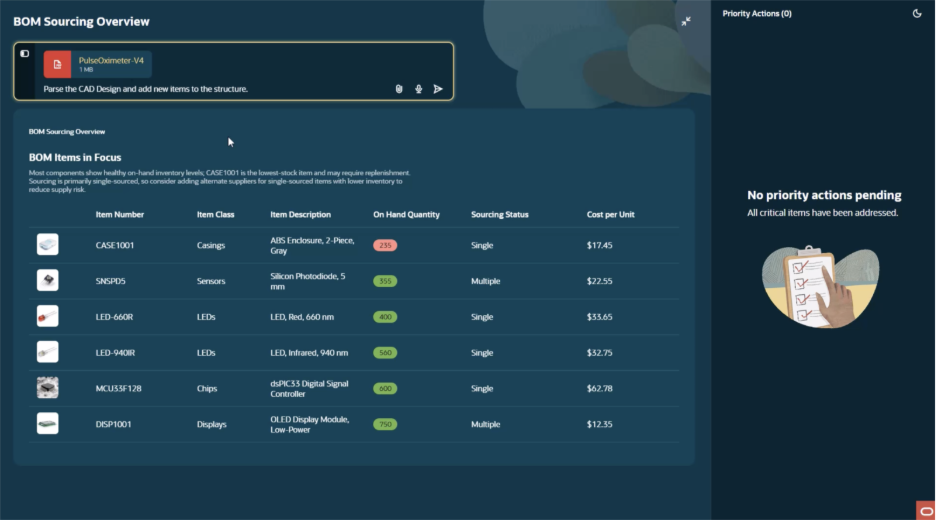936x520 pixels.
Task: Sort by Item Description column header
Action: 300,214
